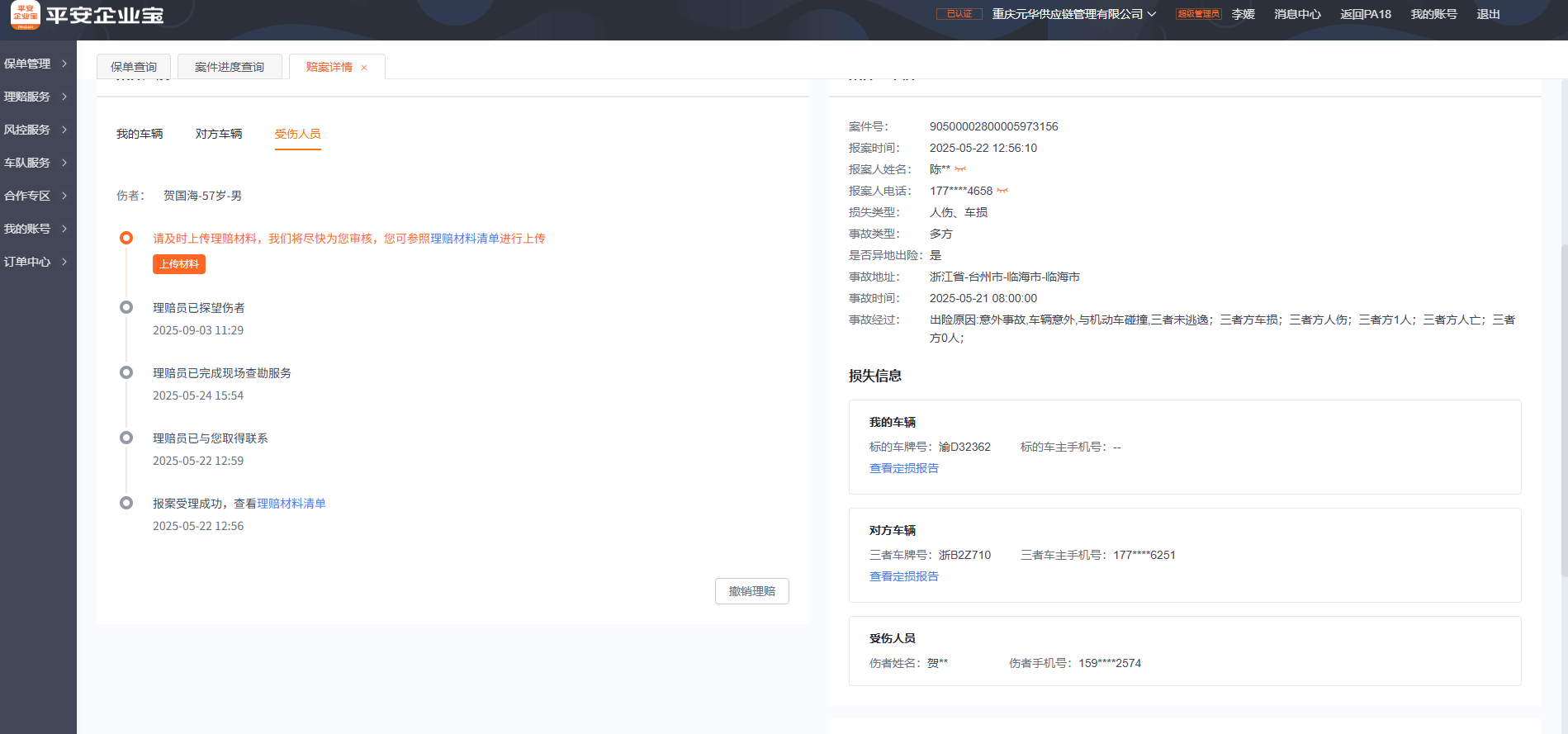Close the 赔案详情 tab
The height and width of the screenshot is (734, 1568).
coord(364,68)
